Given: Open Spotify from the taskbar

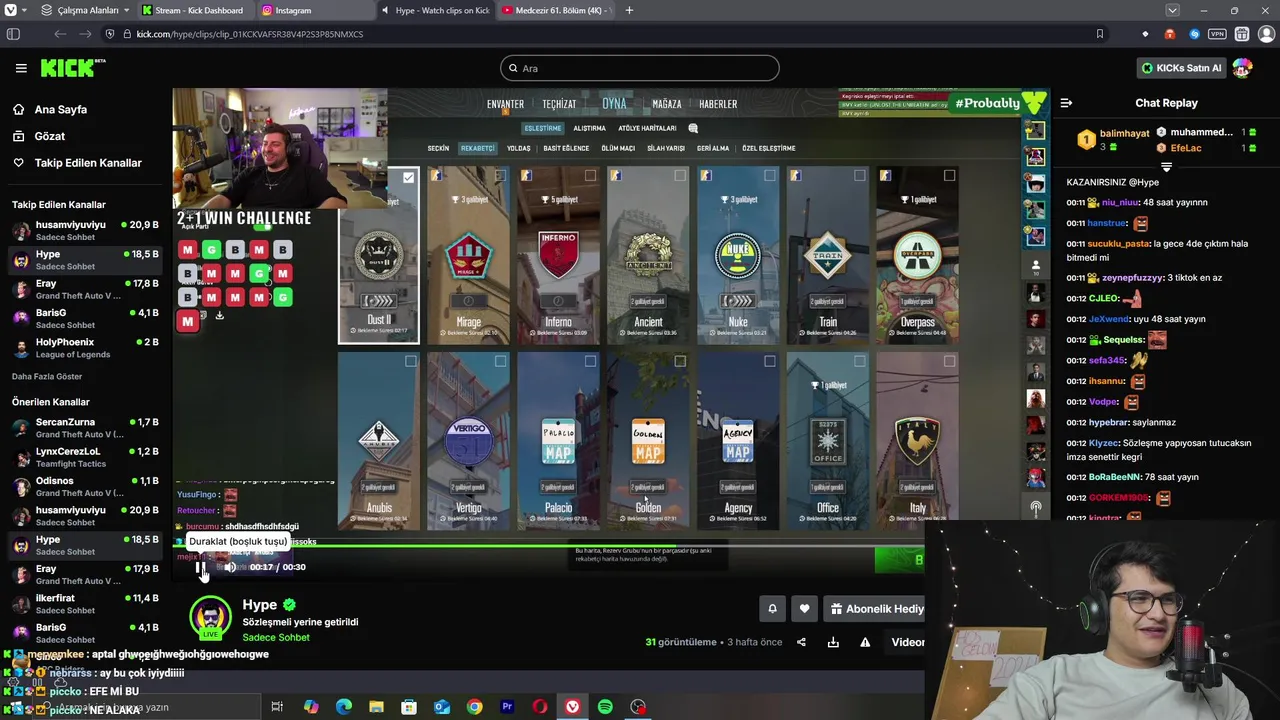Looking at the screenshot, I should [605, 707].
